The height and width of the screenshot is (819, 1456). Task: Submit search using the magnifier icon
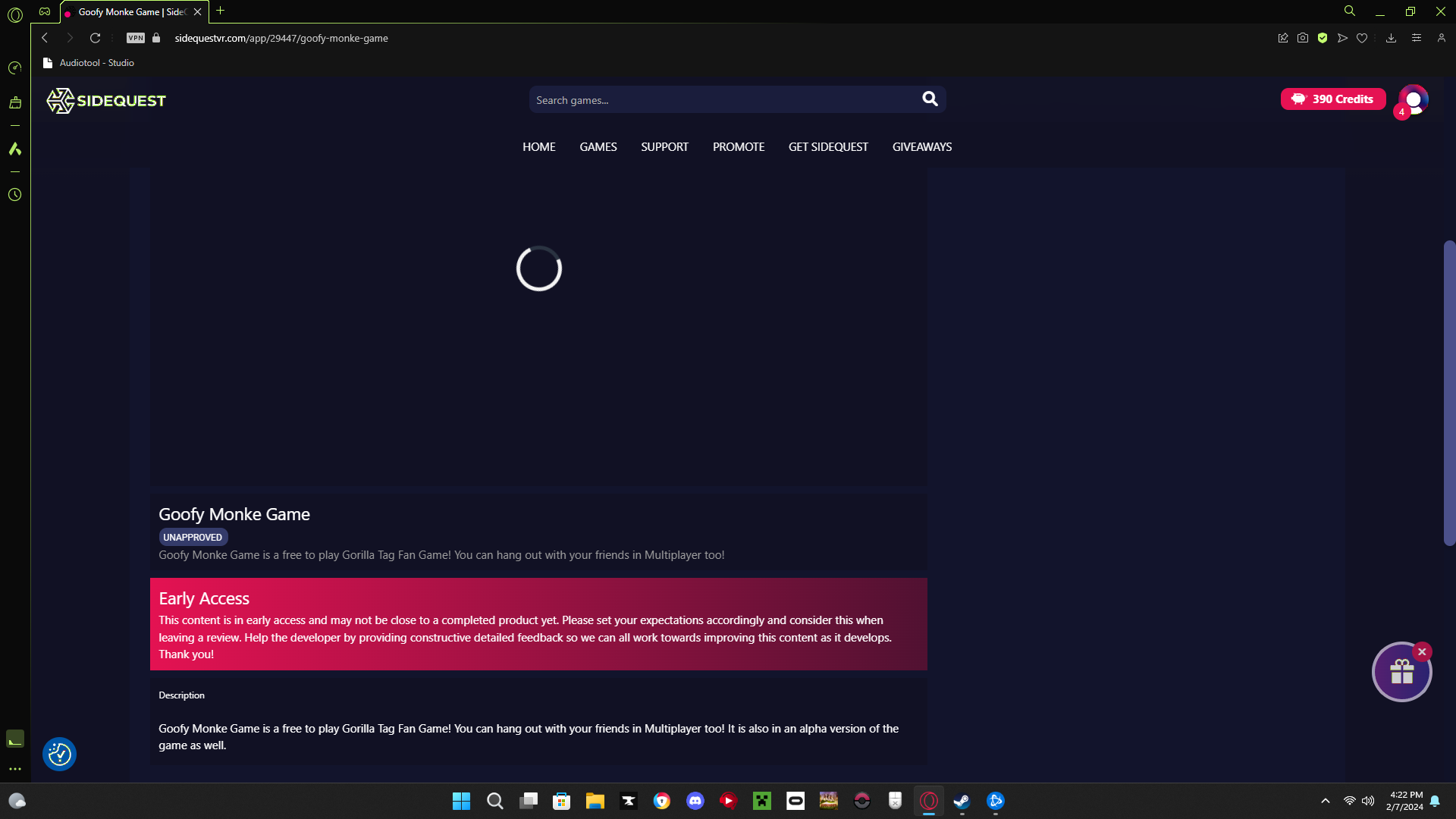coord(930,99)
